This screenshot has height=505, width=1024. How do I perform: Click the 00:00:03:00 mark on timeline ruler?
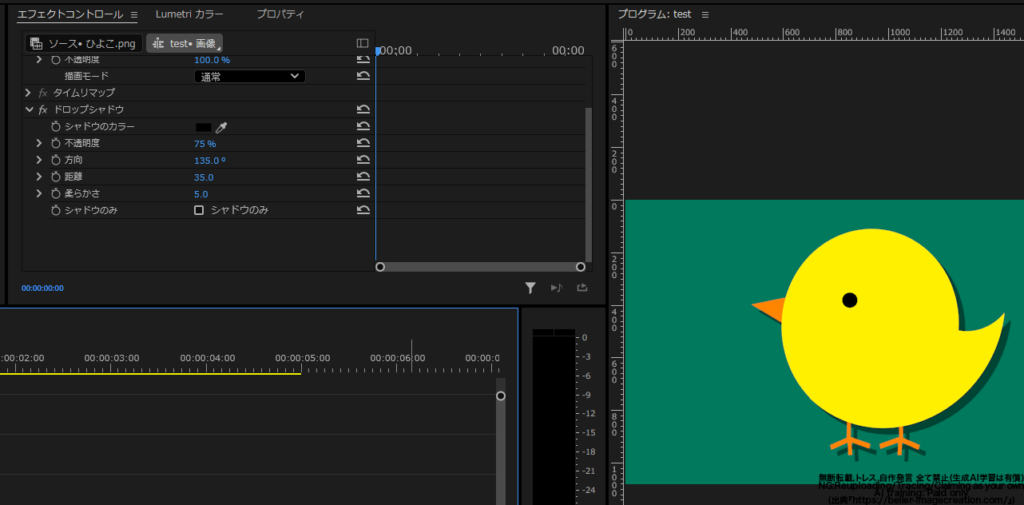(x=112, y=358)
